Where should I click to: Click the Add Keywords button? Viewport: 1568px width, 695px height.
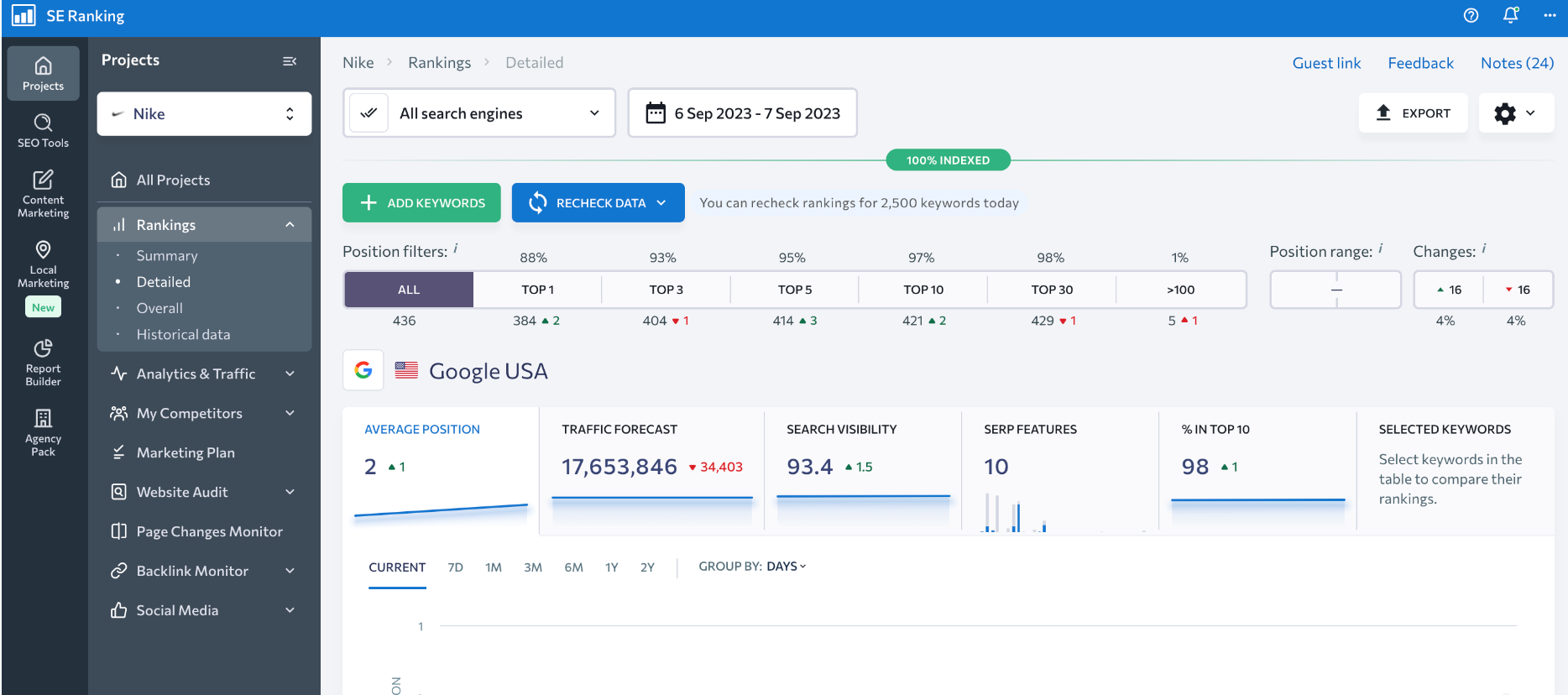pyautogui.click(x=421, y=202)
